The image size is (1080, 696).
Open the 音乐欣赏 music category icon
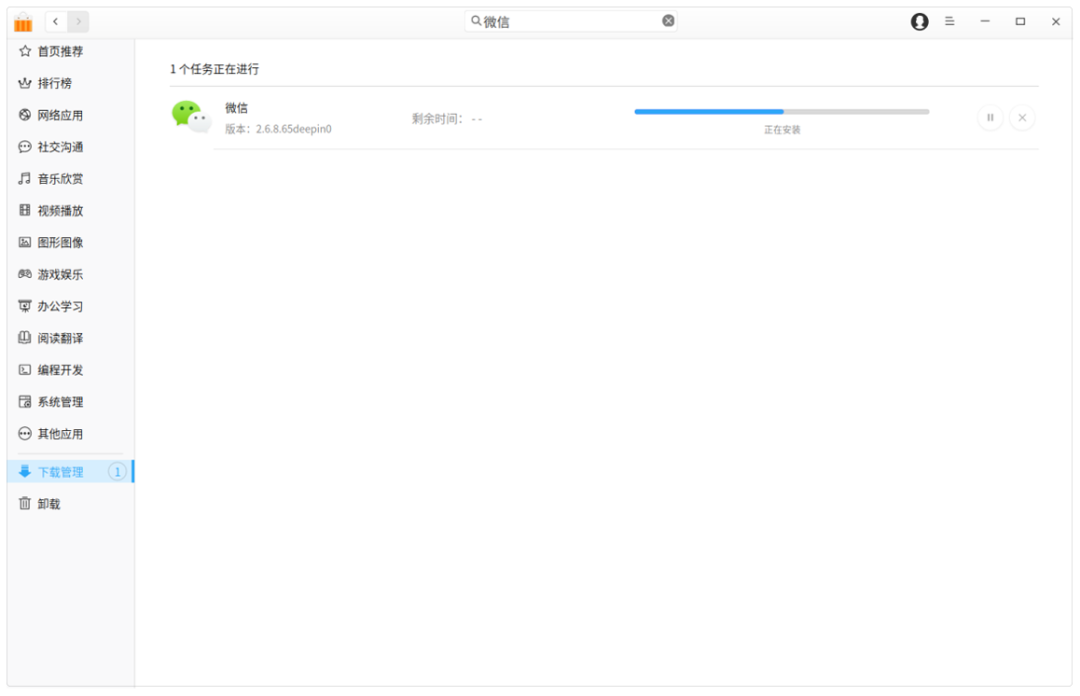coord(55,178)
